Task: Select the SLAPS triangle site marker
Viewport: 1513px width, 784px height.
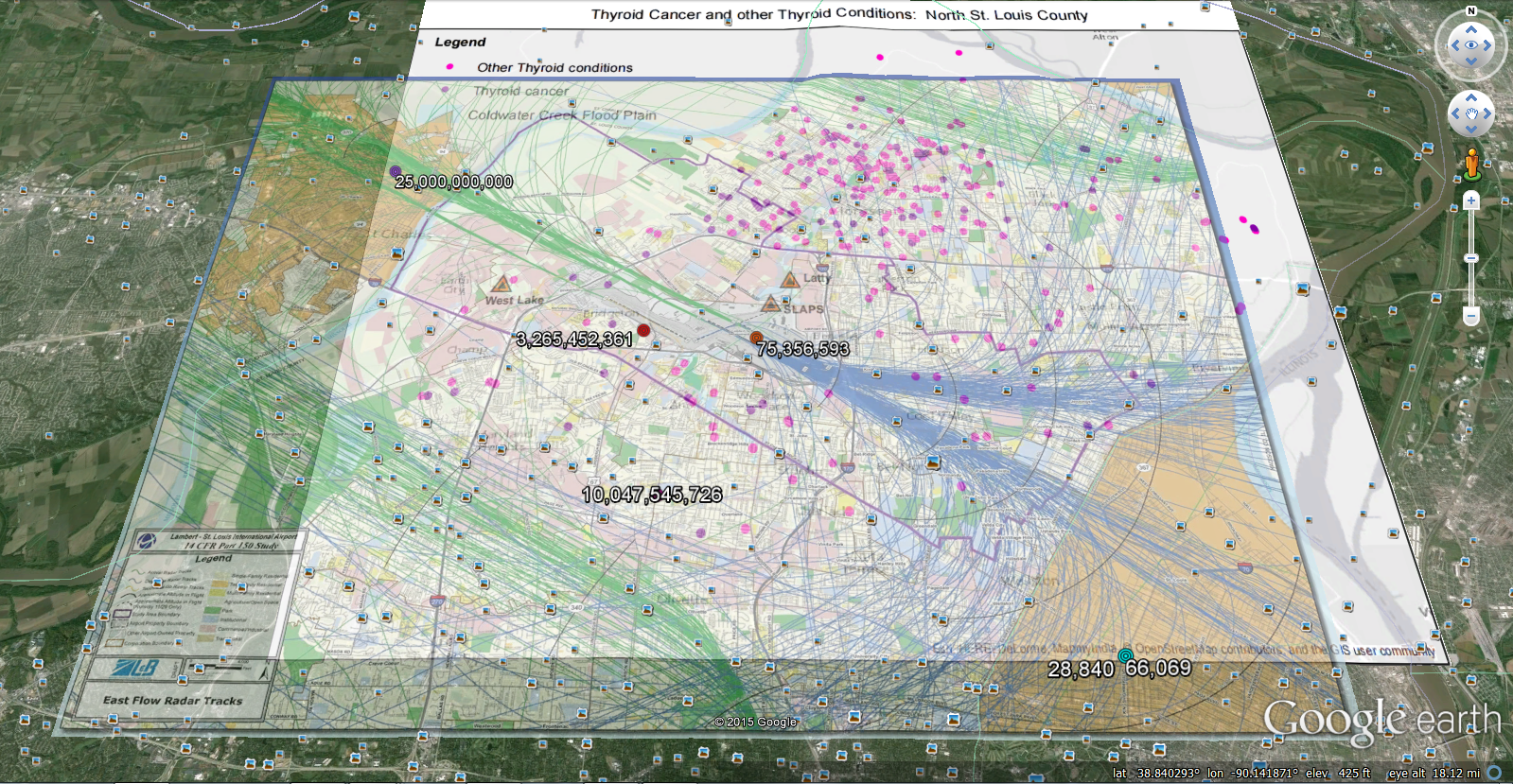Action: tap(771, 304)
